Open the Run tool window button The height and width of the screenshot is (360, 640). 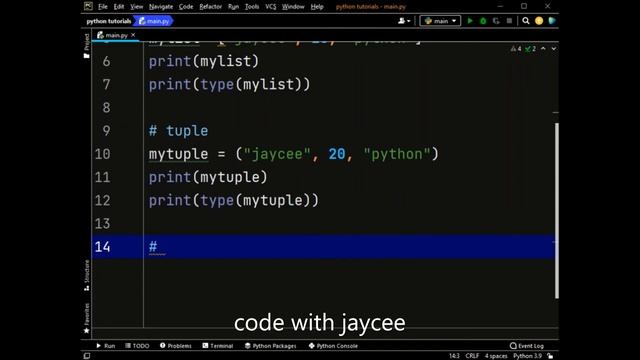pos(106,346)
